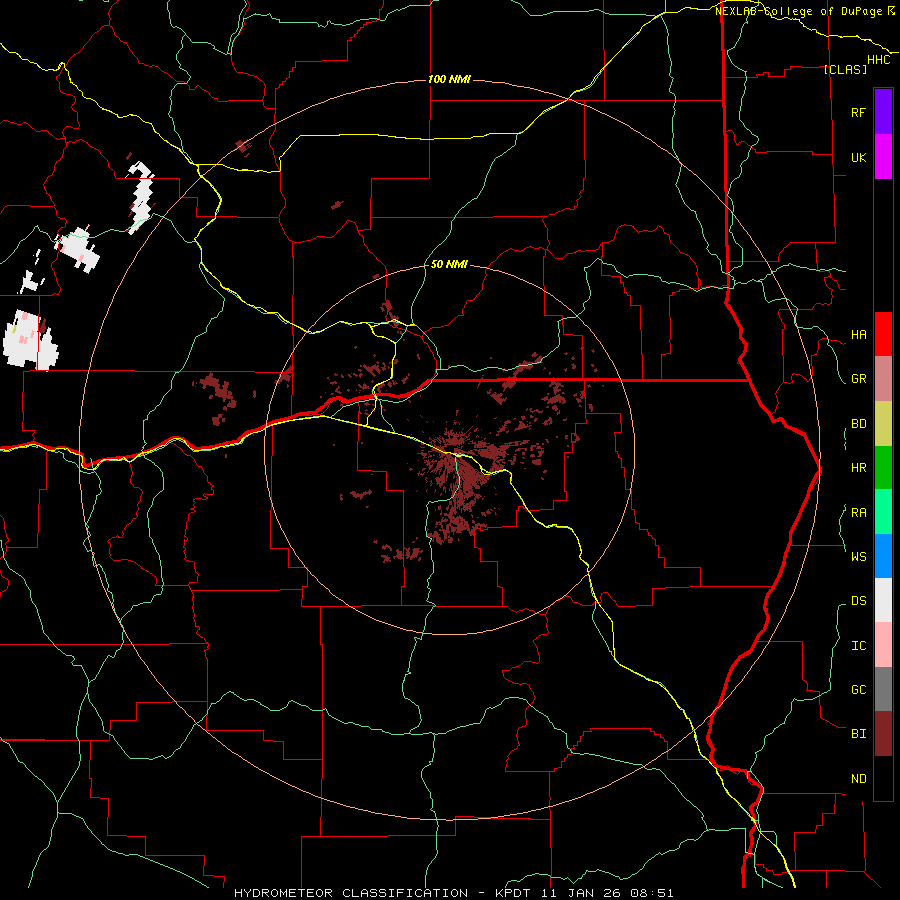Click the GC gray legend swatch
Screen dimensions: 900x900
point(883,689)
